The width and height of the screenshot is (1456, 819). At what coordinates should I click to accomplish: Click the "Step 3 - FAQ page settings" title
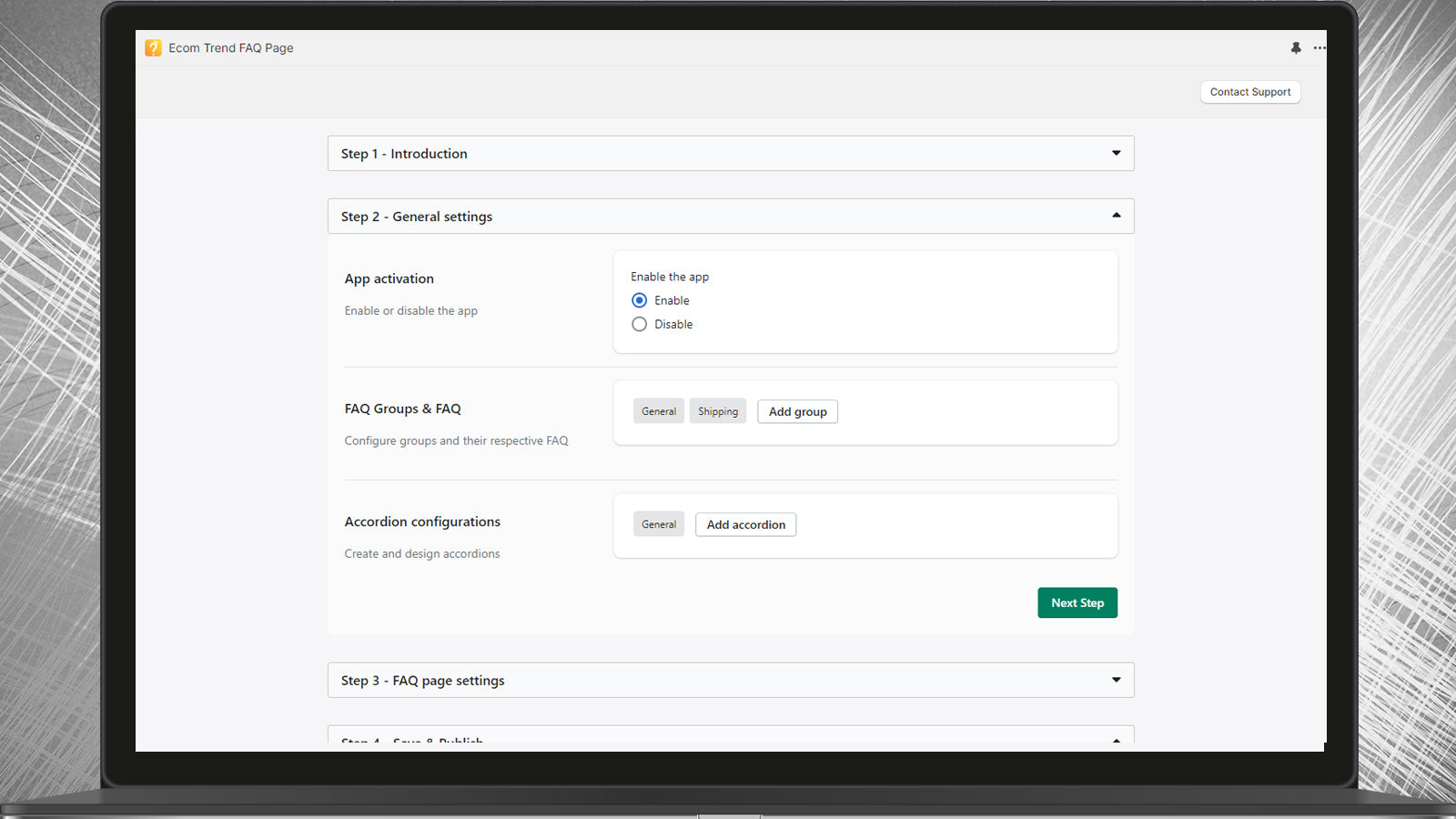tap(422, 681)
